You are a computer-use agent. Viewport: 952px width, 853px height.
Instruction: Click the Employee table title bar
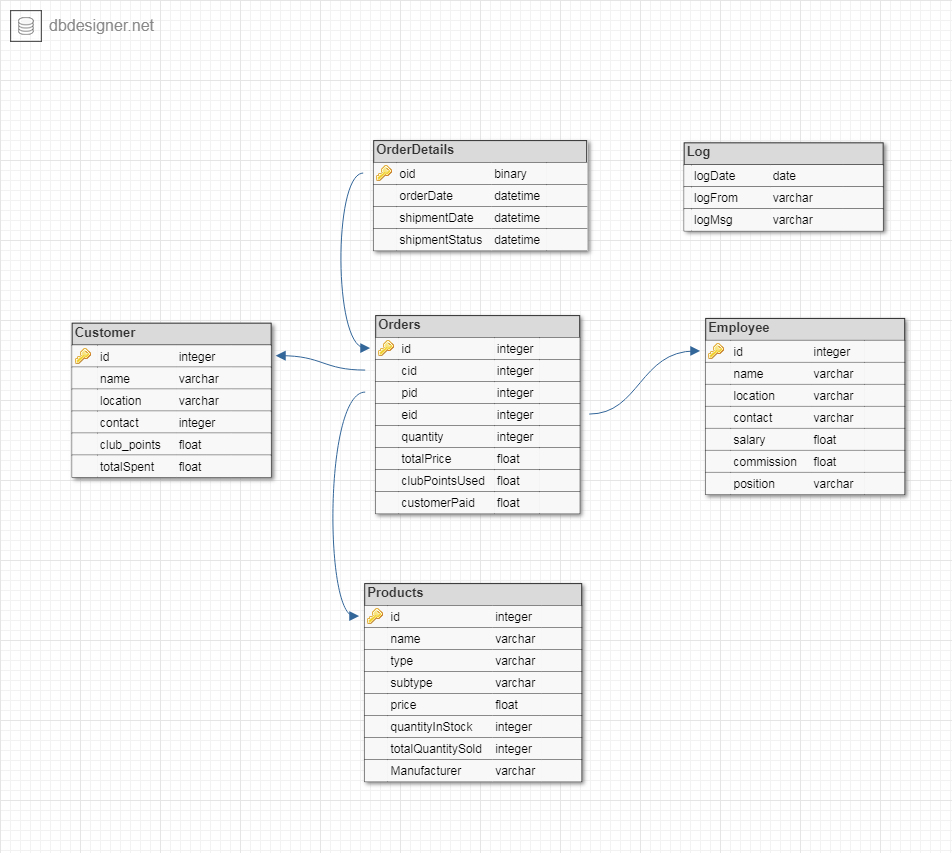[805, 327]
